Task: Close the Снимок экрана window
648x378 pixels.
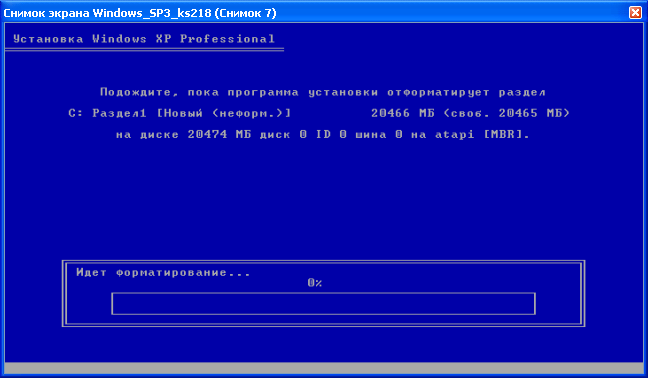Action: 635,13
